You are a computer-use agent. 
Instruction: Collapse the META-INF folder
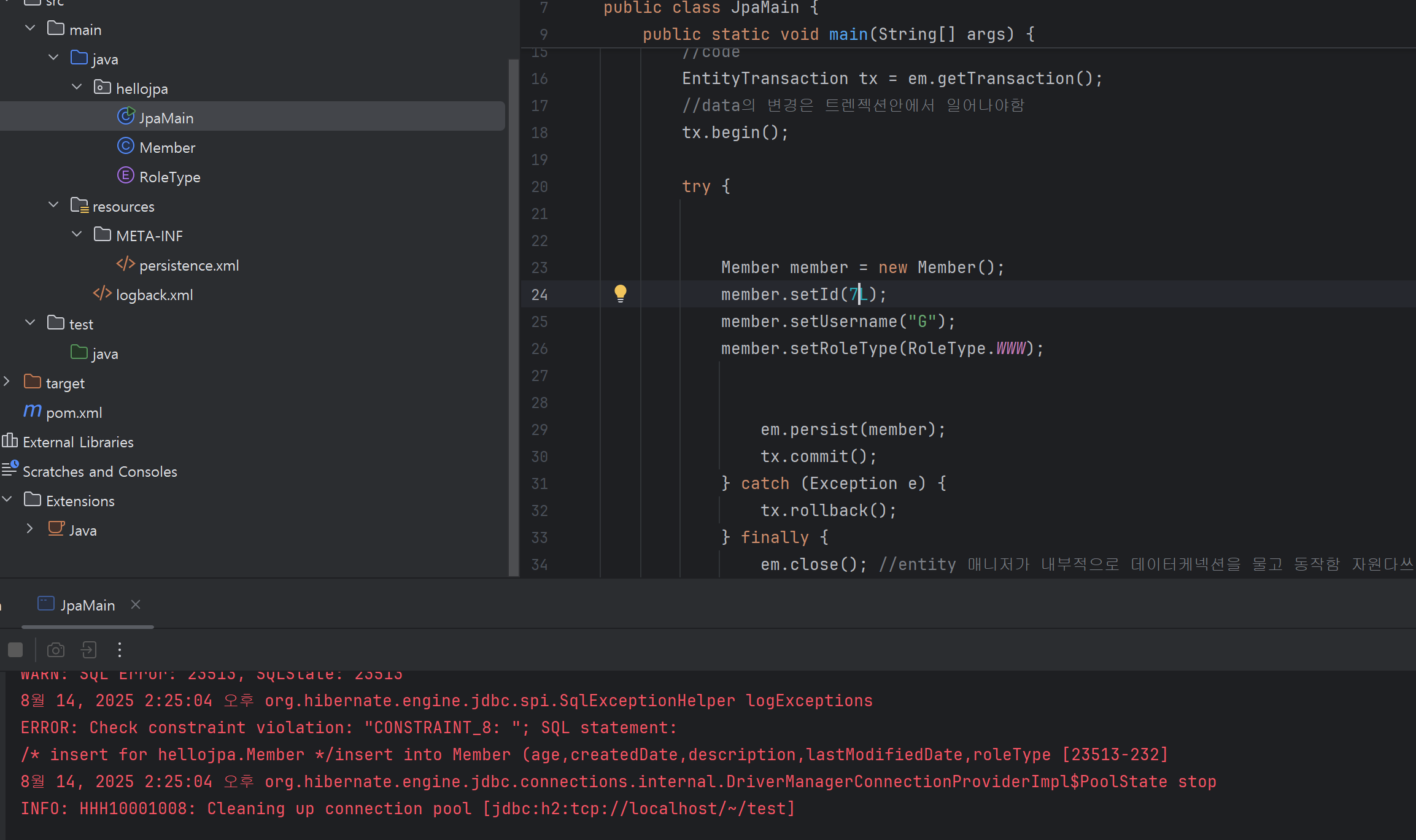(x=77, y=234)
